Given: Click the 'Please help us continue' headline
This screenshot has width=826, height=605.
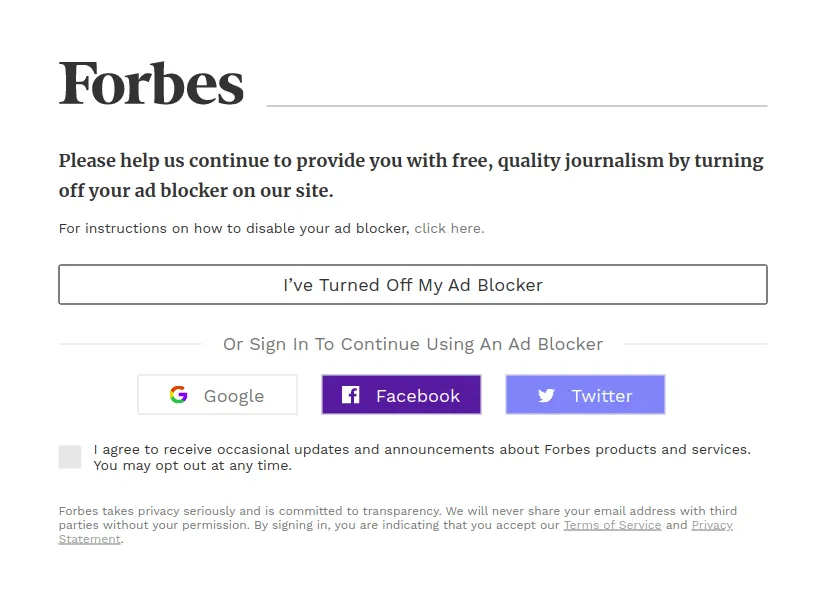Looking at the screenshot, I should point(411,175).
